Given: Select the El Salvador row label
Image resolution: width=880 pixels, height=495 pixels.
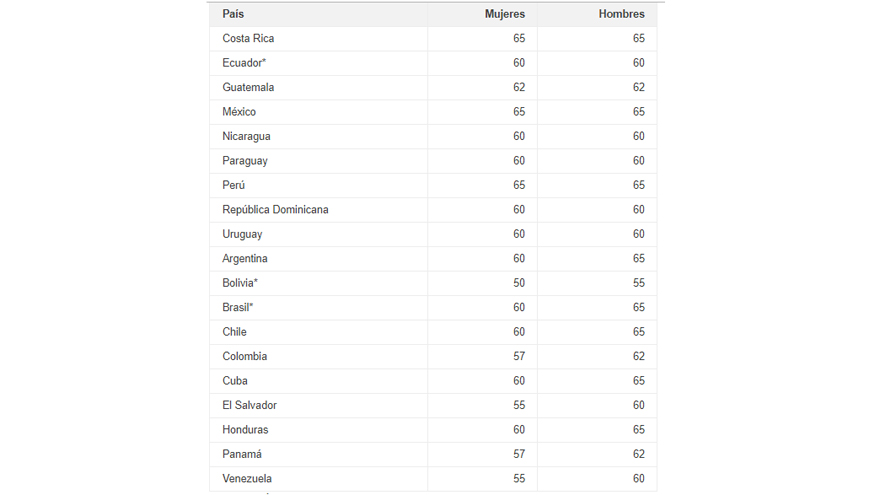Looking at the screenshot, I should (250, 405).
